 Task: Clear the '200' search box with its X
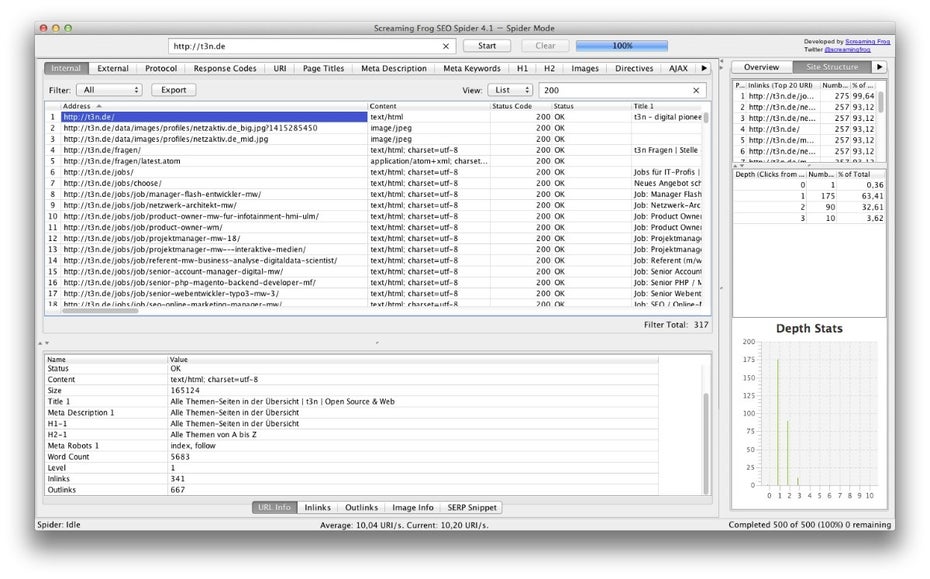[x=696, y=90]
